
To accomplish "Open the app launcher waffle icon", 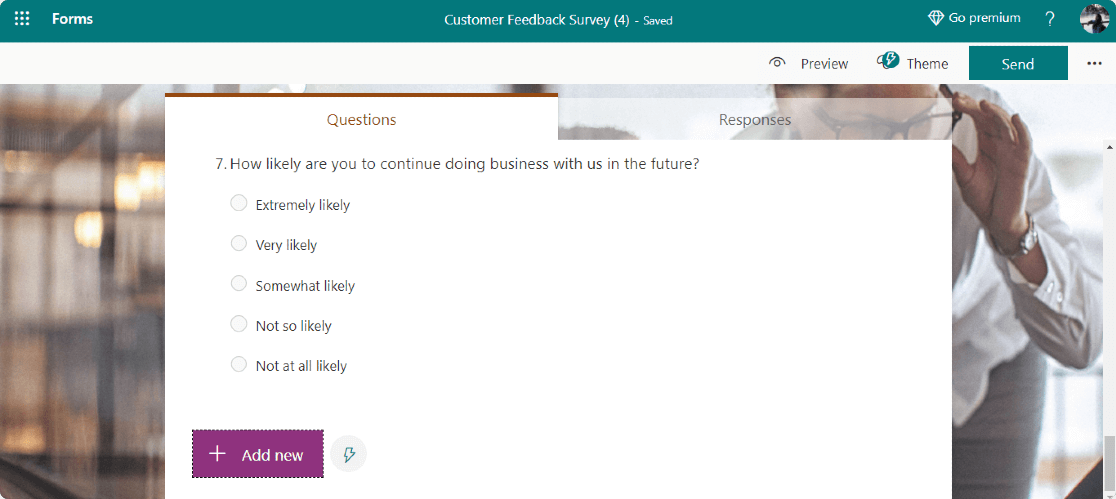I will pos(22,19).
